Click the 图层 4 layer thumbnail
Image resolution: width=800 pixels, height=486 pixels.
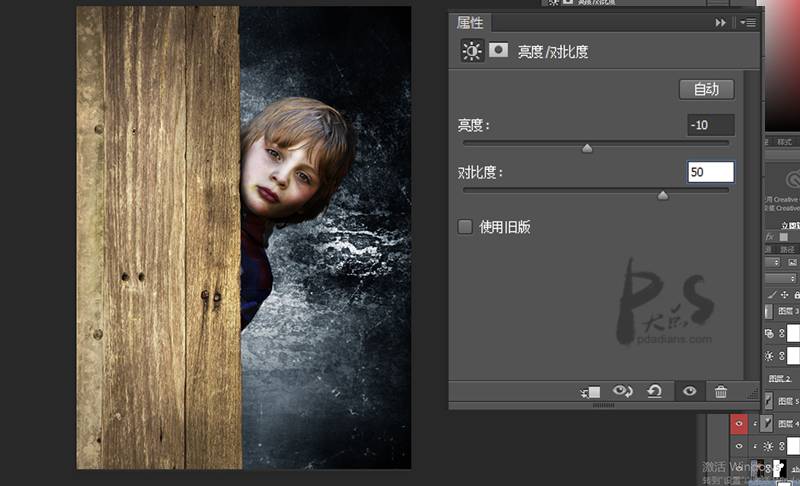(x=766, y=423)
